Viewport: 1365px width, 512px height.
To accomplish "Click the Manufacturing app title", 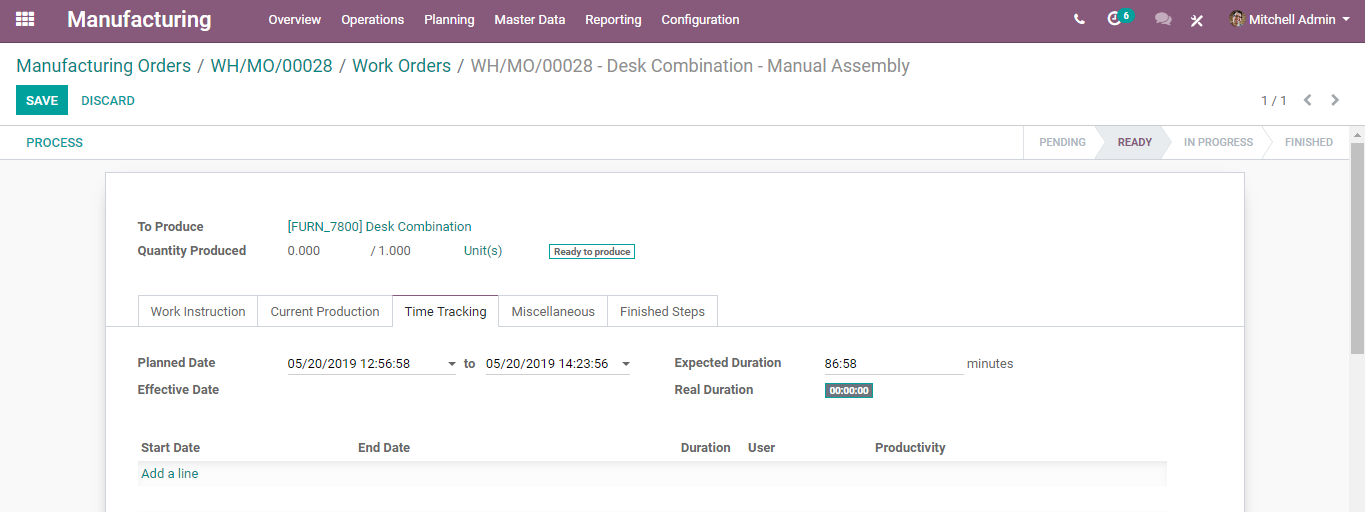I will [139, 19].
